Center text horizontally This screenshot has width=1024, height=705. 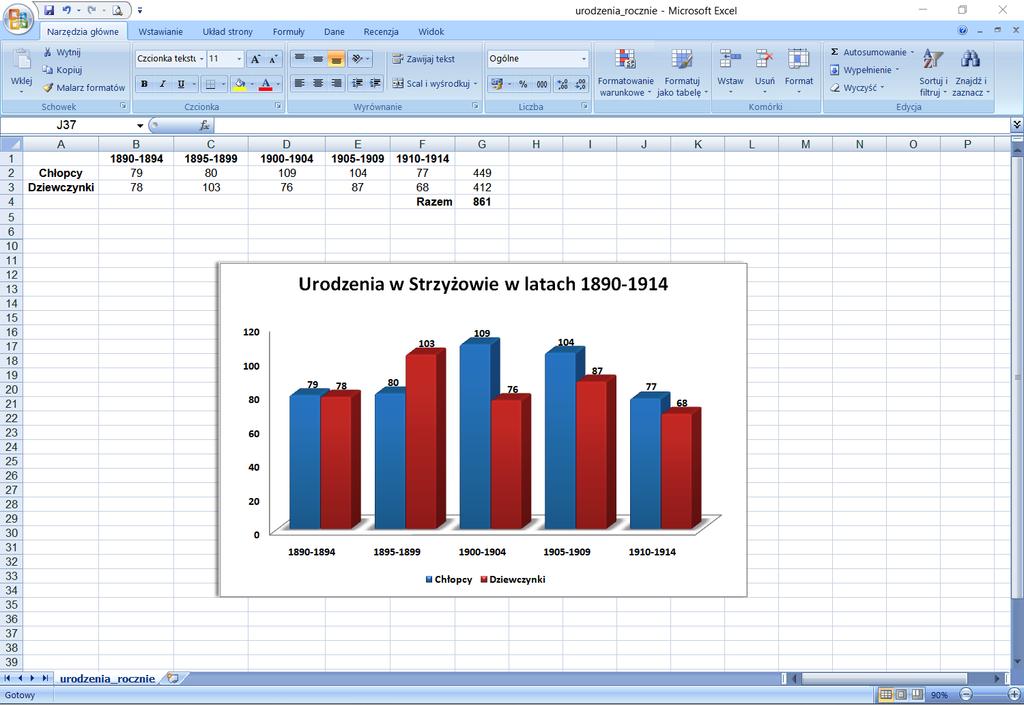coord(317,84)
